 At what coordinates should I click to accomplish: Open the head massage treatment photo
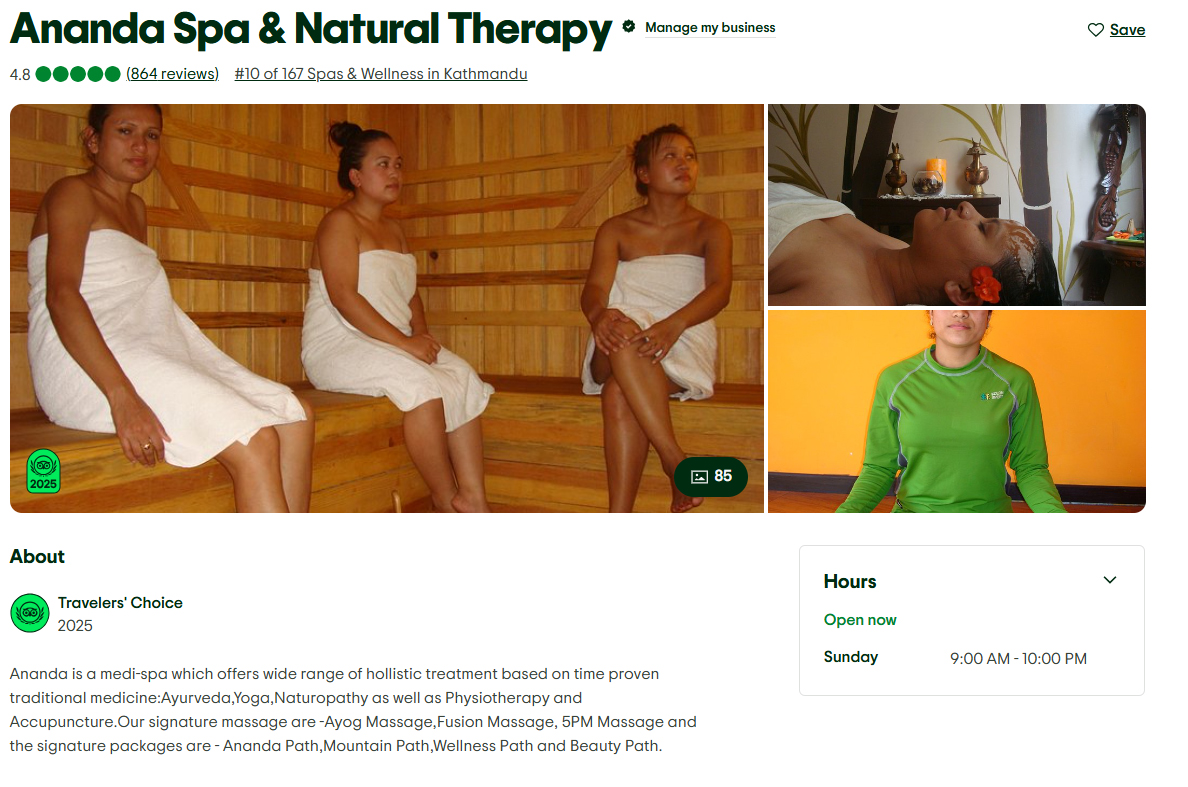tap(956, 205)
